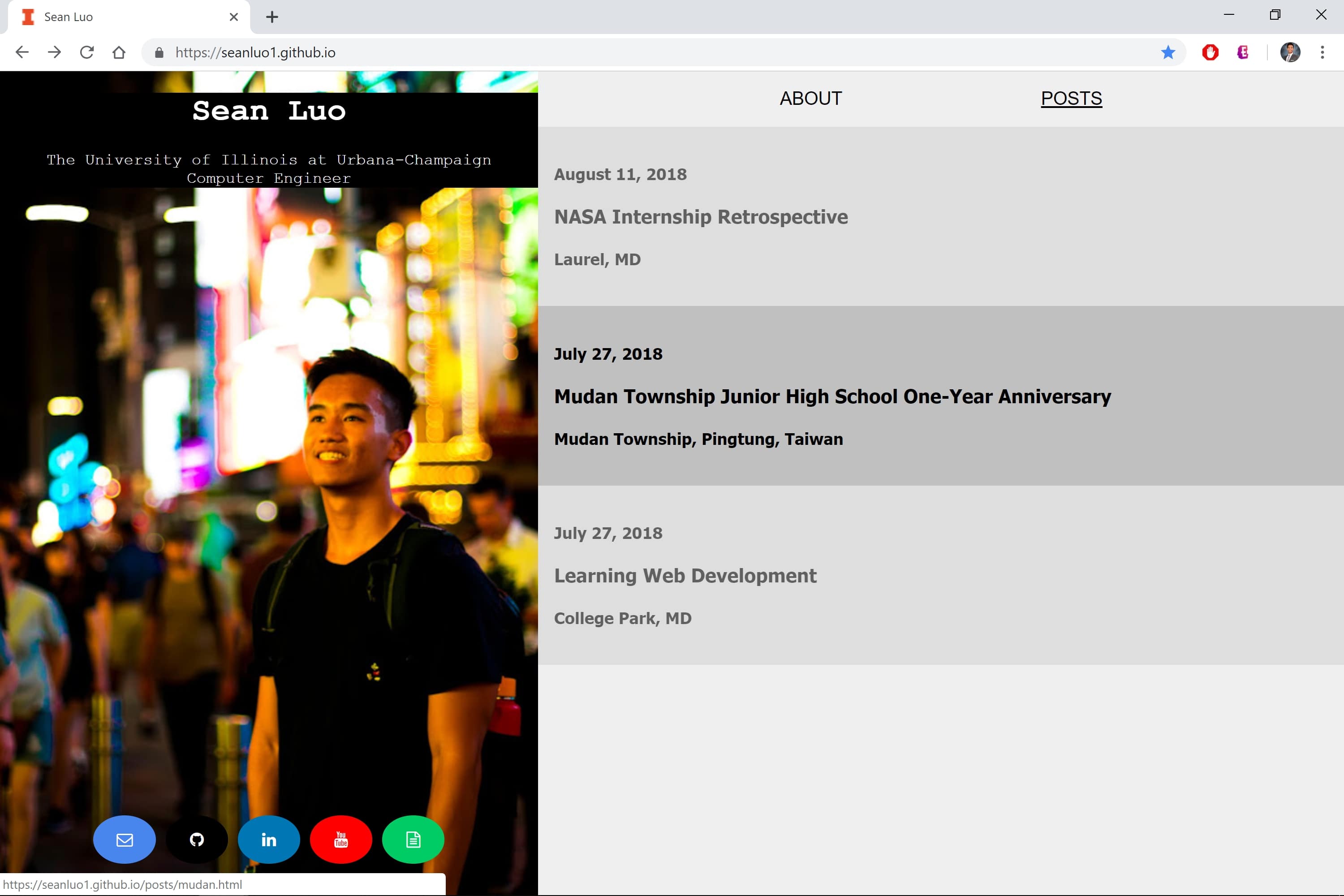View site security lock info
This screenshot has height=896, width=1344.
coord(159,52)
